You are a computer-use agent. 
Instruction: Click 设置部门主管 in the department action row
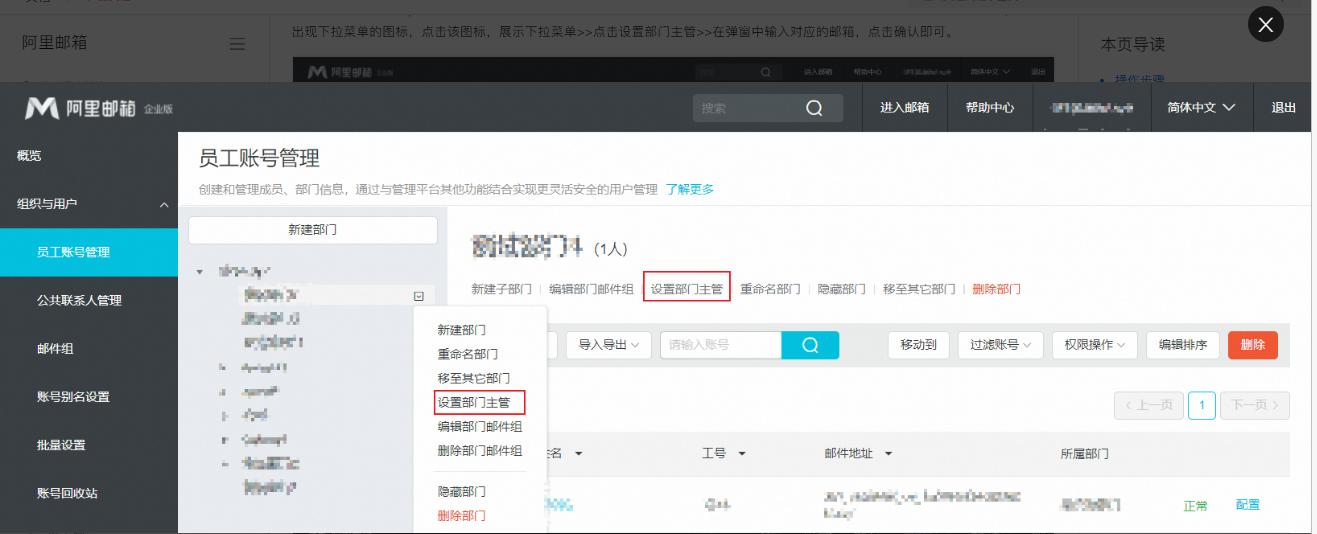coord(687,289)
